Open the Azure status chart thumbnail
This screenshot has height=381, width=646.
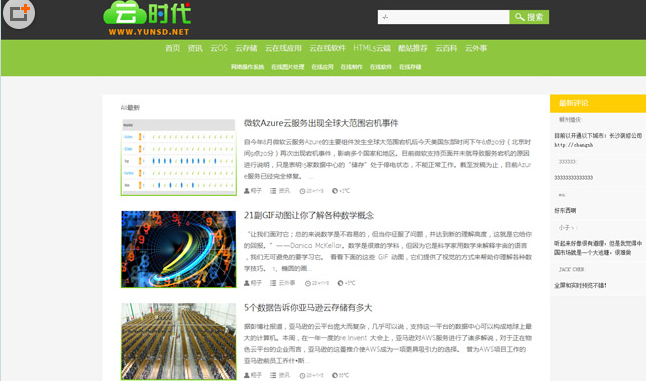[x=179, y=157]
